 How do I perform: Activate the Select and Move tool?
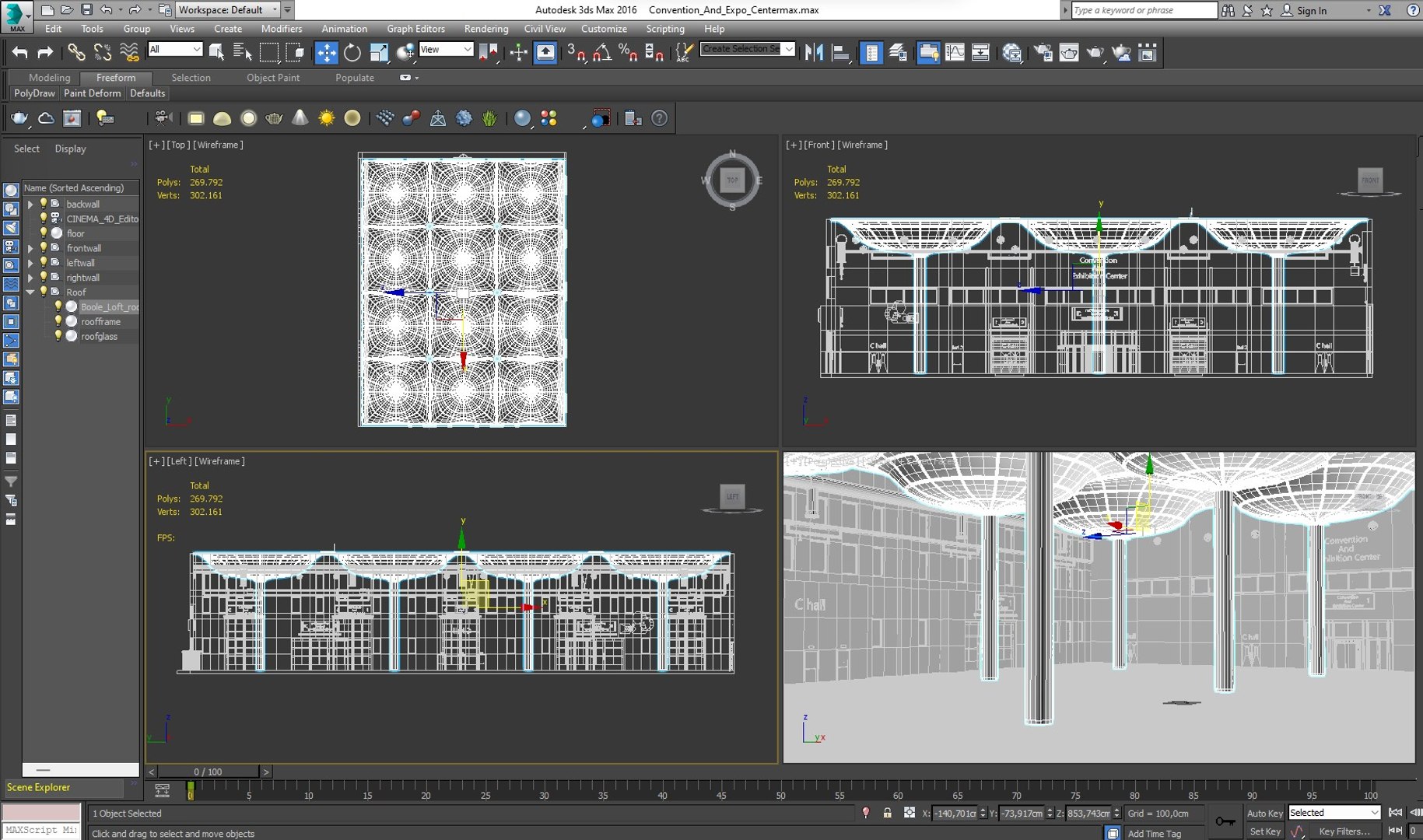pyautogui.click(x=326, y=52)
